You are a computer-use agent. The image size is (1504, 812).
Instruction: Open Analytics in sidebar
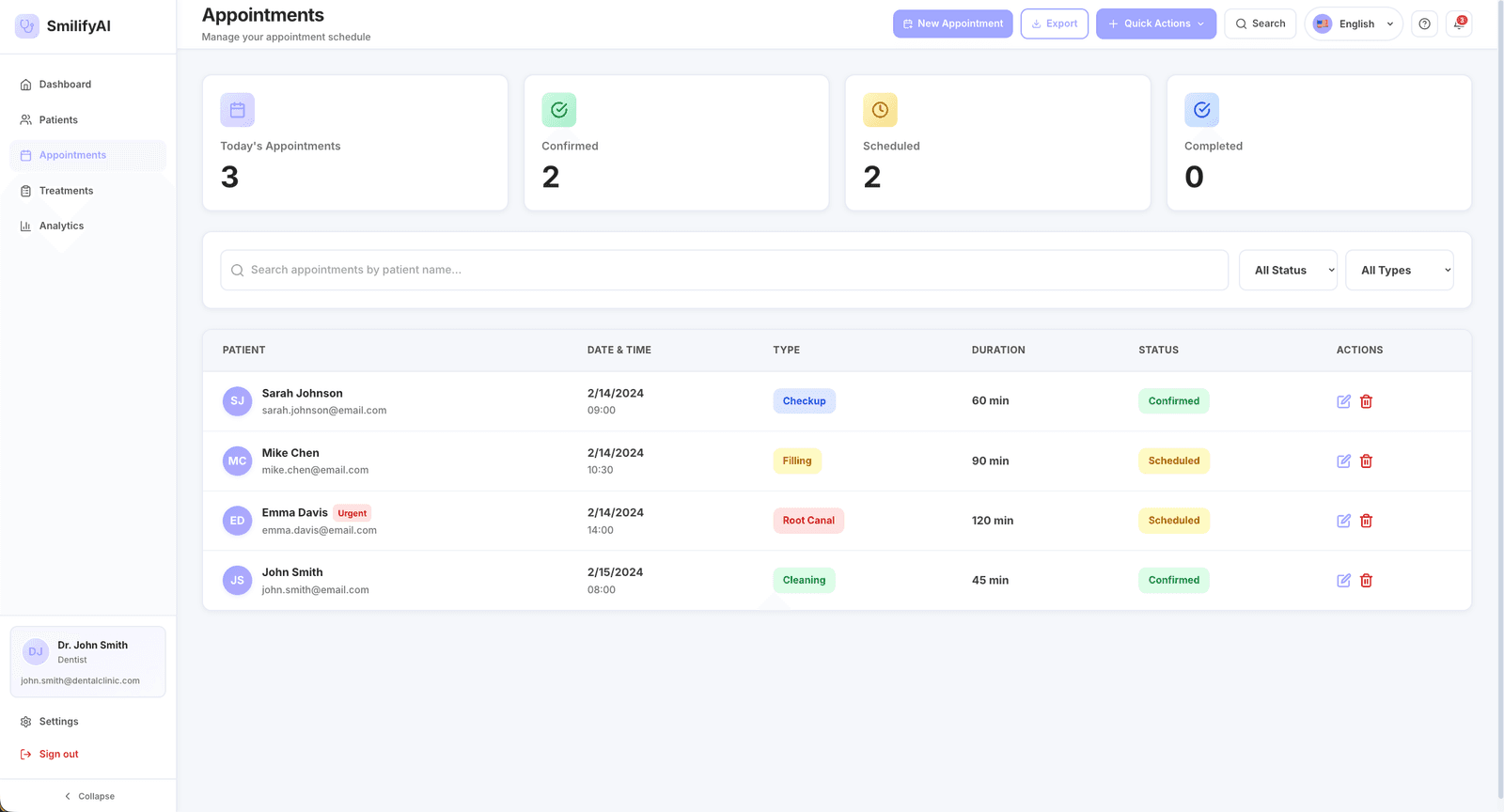pos(87,226)
